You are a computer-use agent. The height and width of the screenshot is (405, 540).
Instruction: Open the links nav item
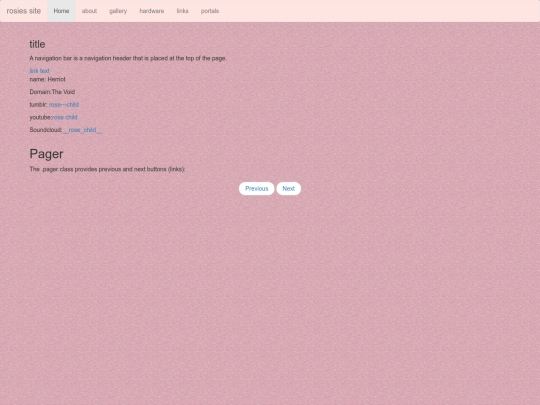coord(183,11)
